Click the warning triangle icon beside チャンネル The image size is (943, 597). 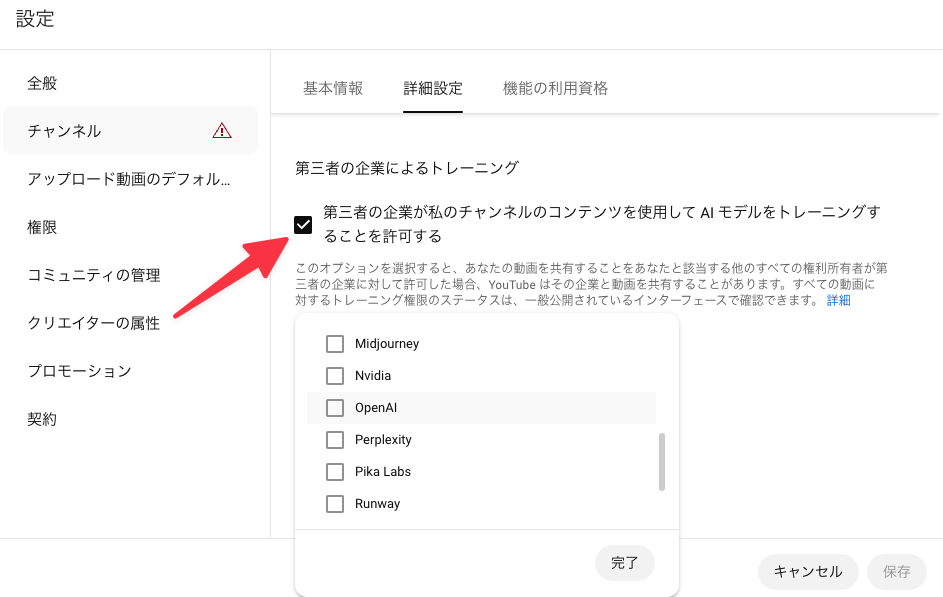coord(222,130)
